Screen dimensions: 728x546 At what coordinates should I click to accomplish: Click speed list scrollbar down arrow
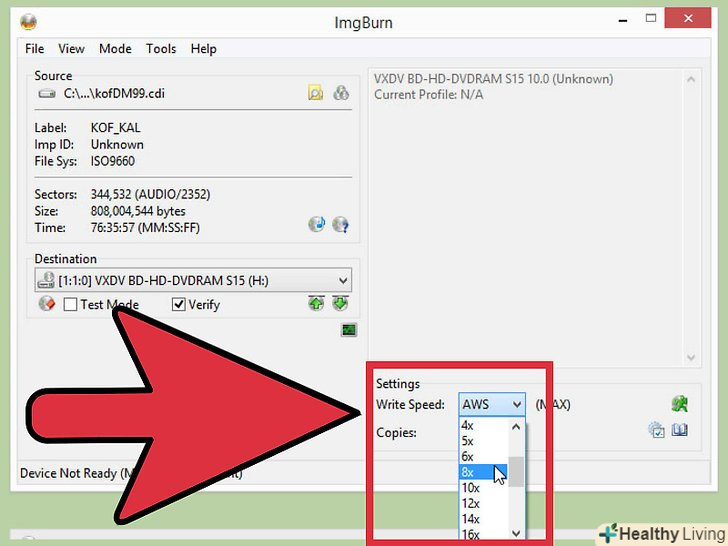516,533
